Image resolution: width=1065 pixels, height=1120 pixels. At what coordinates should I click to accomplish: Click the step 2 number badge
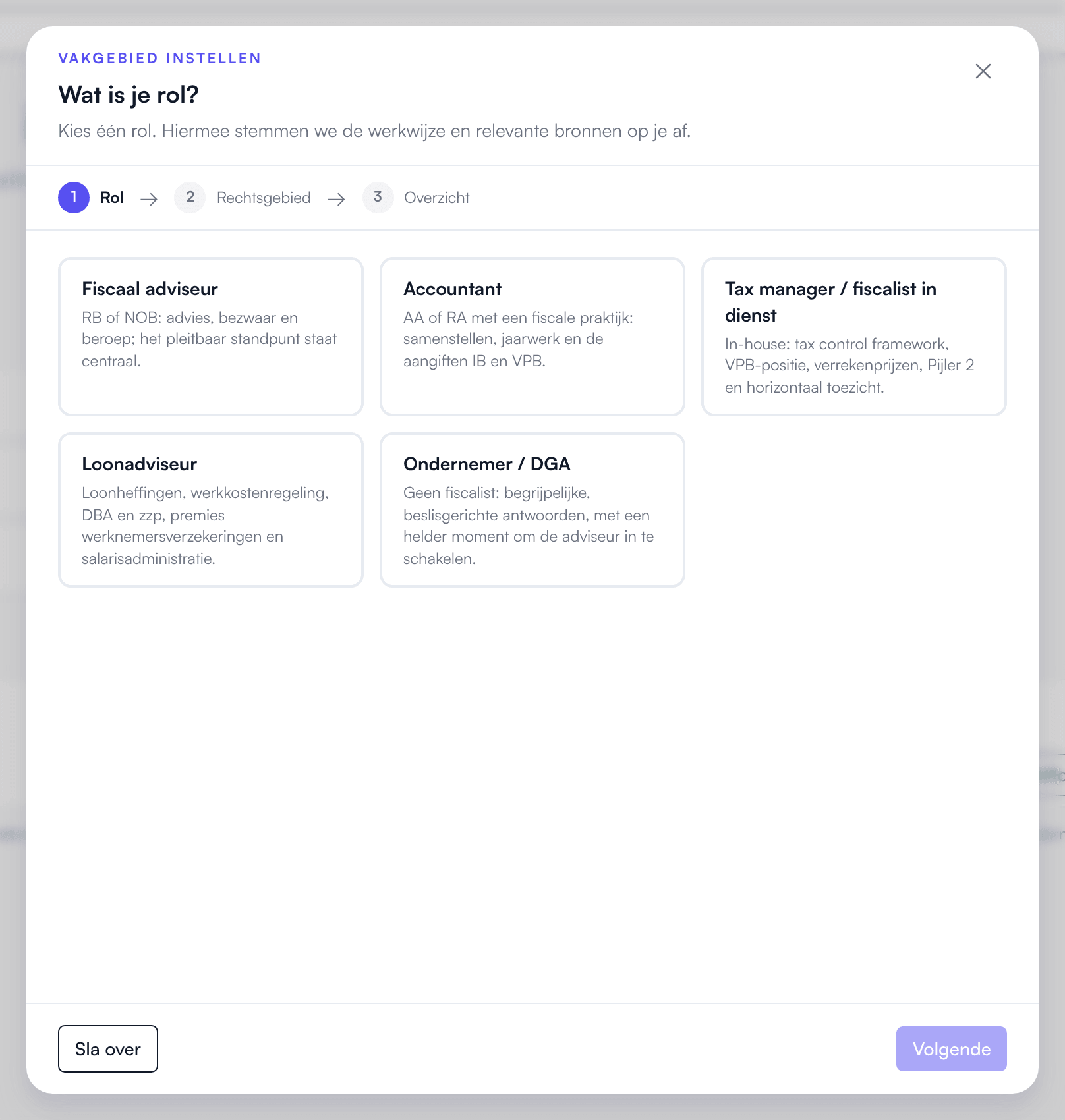(190, 198)
